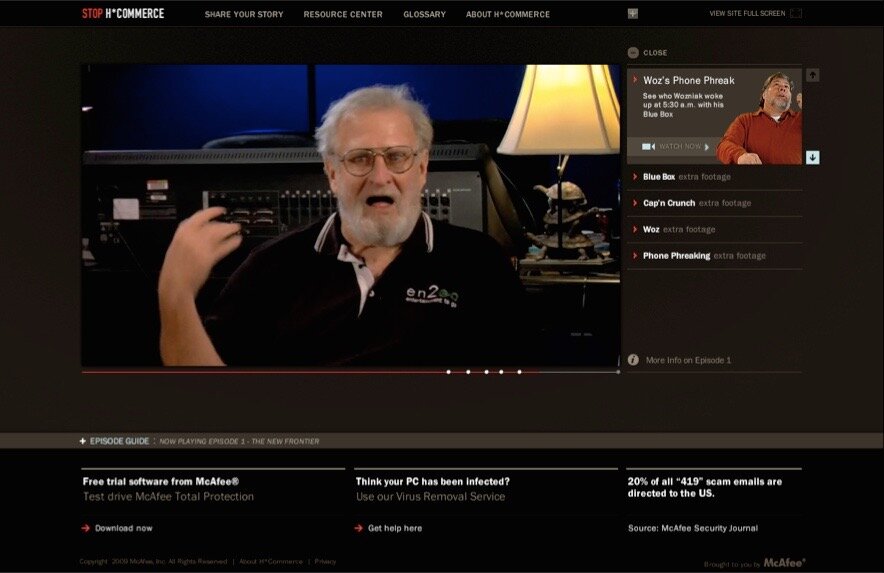Image resolution: width=884 pixels, height=573 pixels.
Task: Click the Get help here link
Action: [395, 528]
